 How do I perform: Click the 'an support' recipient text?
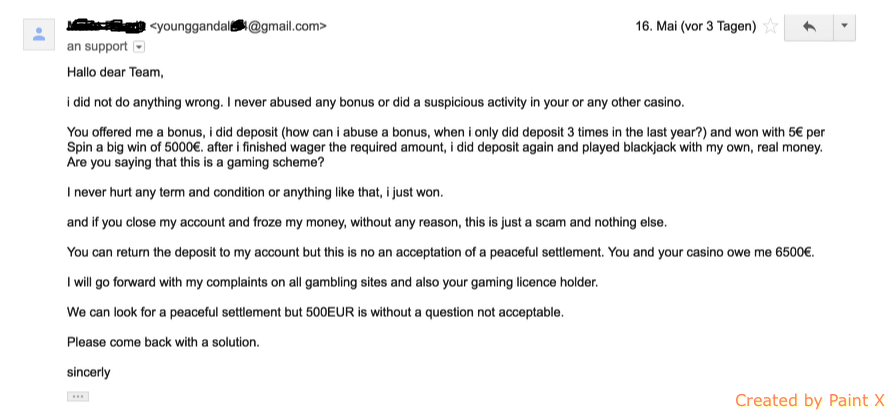(x=97, y=47)
